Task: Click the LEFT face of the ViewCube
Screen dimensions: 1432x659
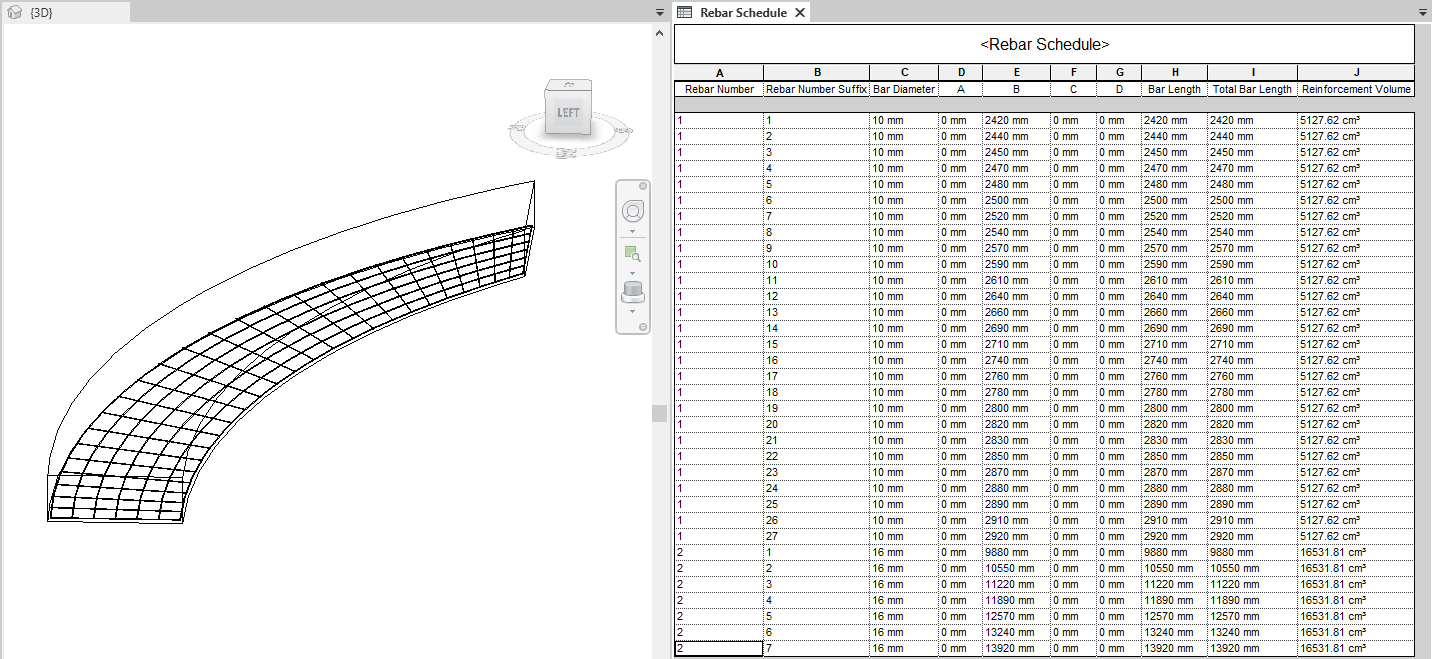Action: pos(568,112)
